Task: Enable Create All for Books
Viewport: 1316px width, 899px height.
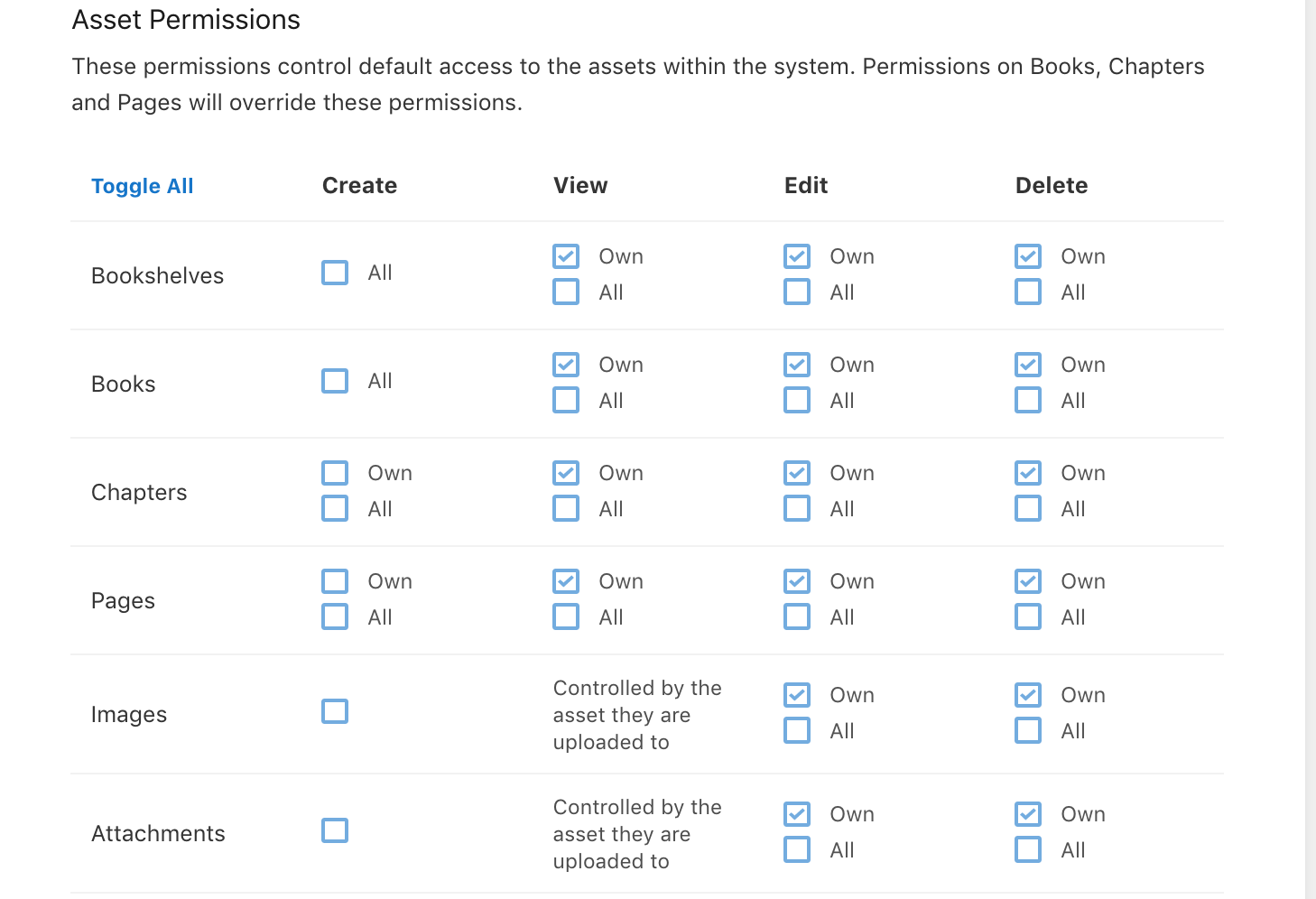Action: click(334, 380)
